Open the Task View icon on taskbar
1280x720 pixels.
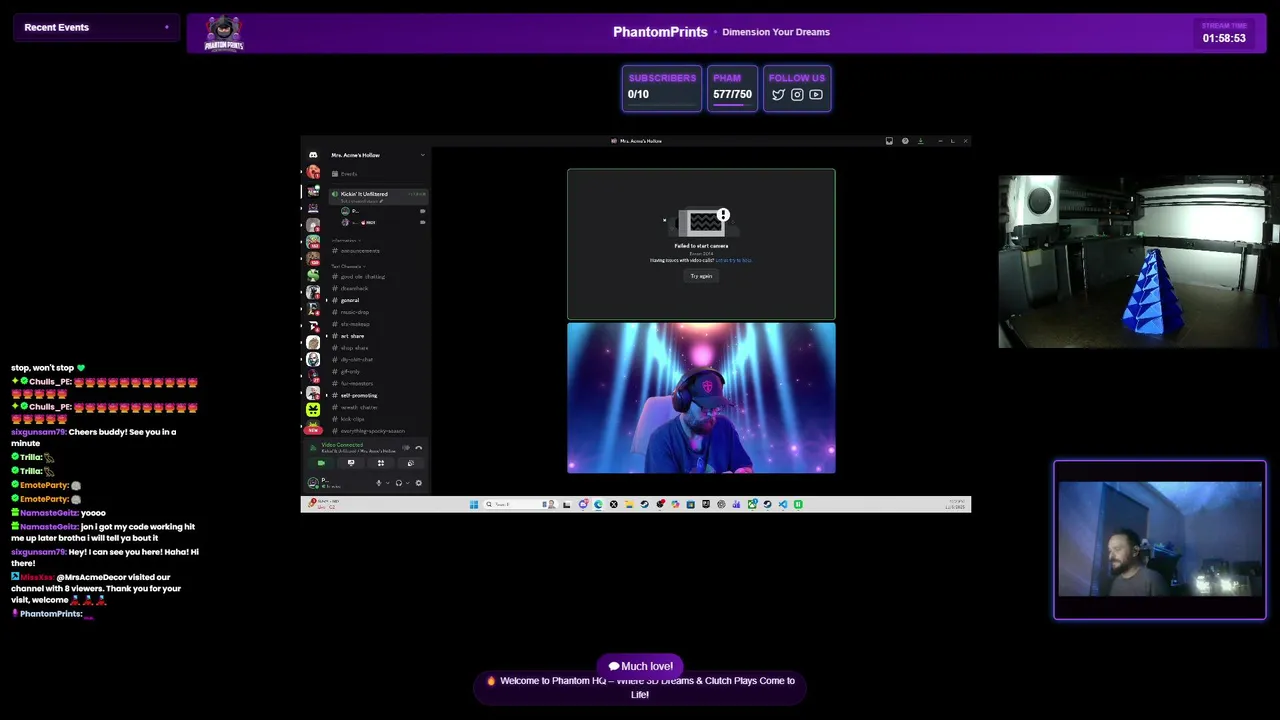tap(566, 504)
